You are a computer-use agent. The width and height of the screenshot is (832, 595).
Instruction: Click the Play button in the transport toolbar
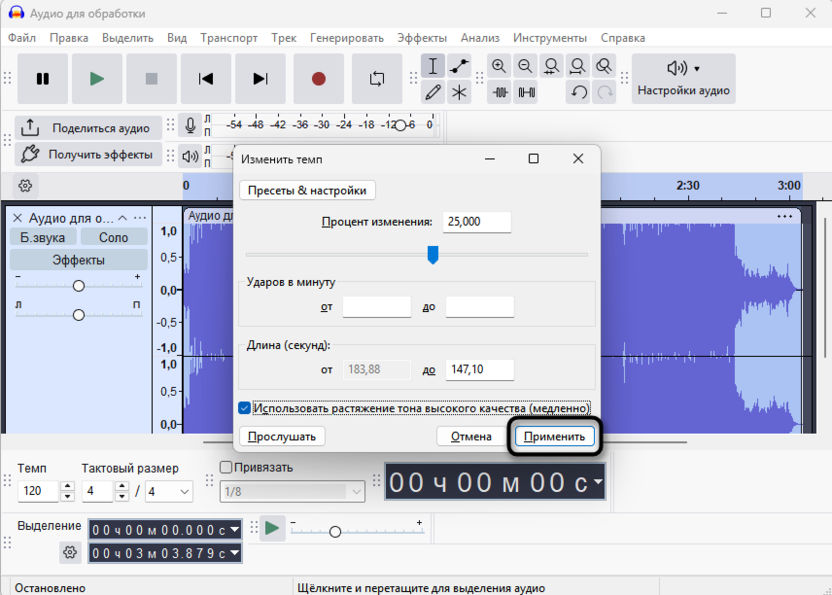[97, 79]
